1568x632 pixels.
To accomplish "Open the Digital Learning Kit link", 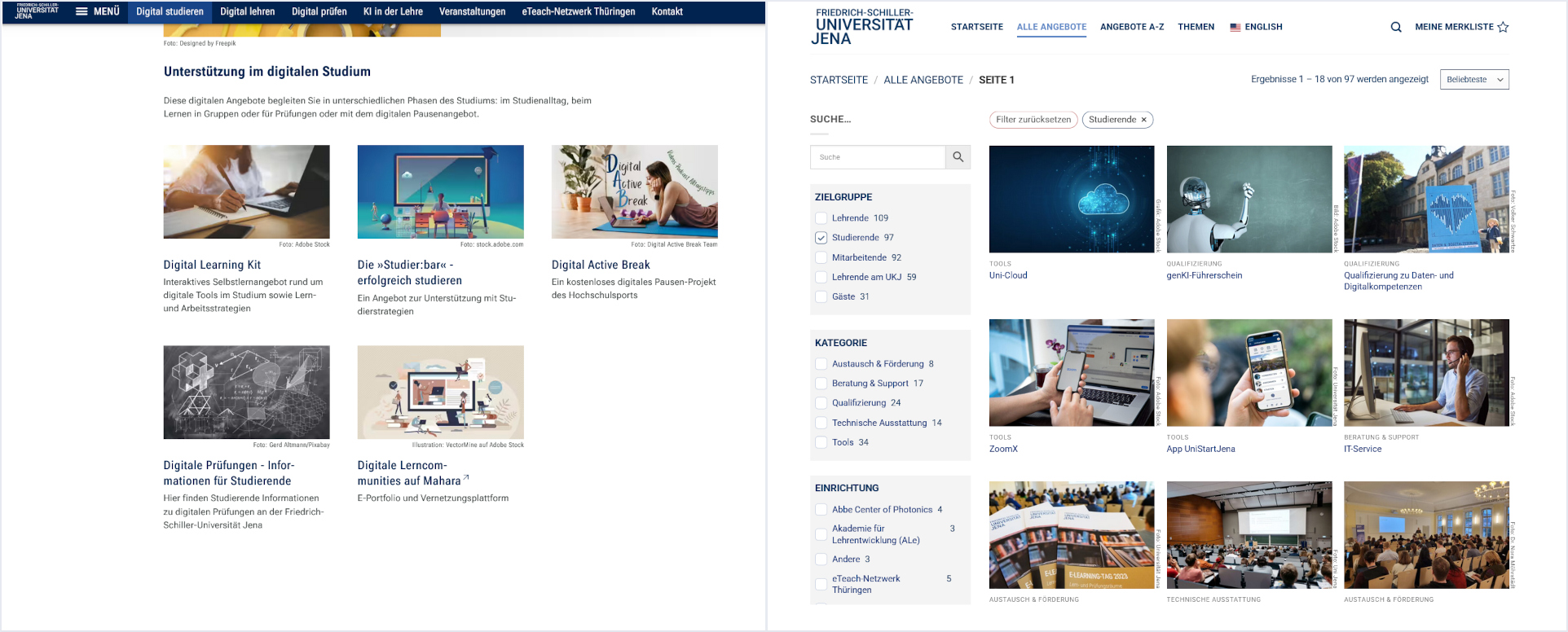I will click(x=212, y=265).
